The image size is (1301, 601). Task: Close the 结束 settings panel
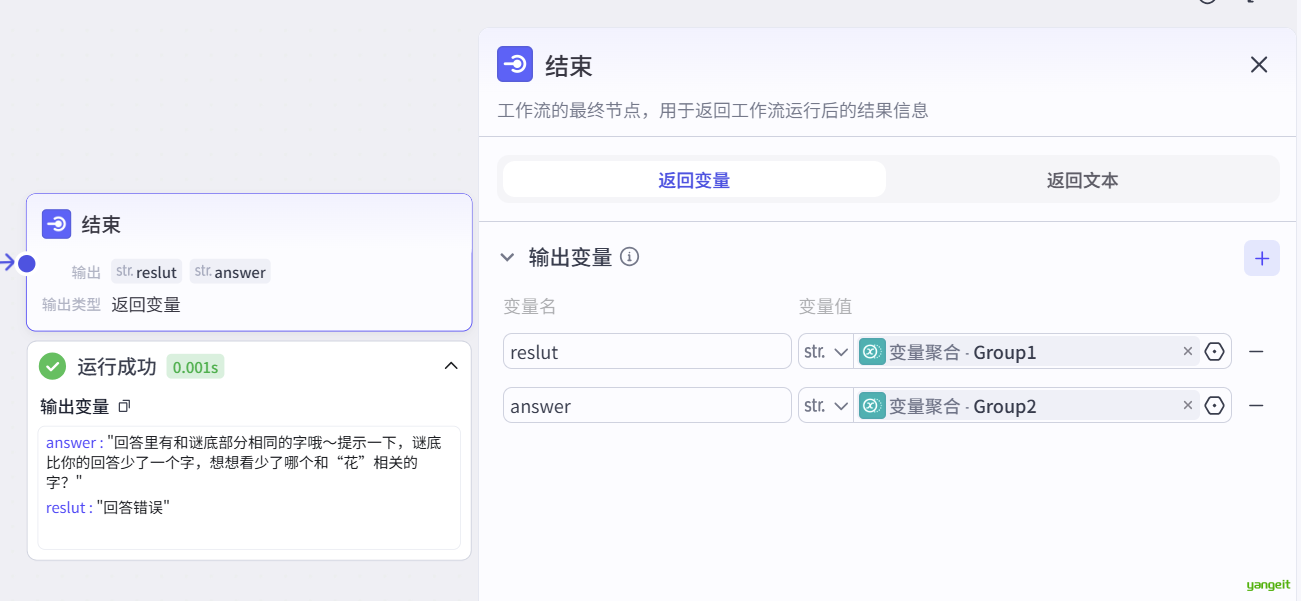[1259, 65]
